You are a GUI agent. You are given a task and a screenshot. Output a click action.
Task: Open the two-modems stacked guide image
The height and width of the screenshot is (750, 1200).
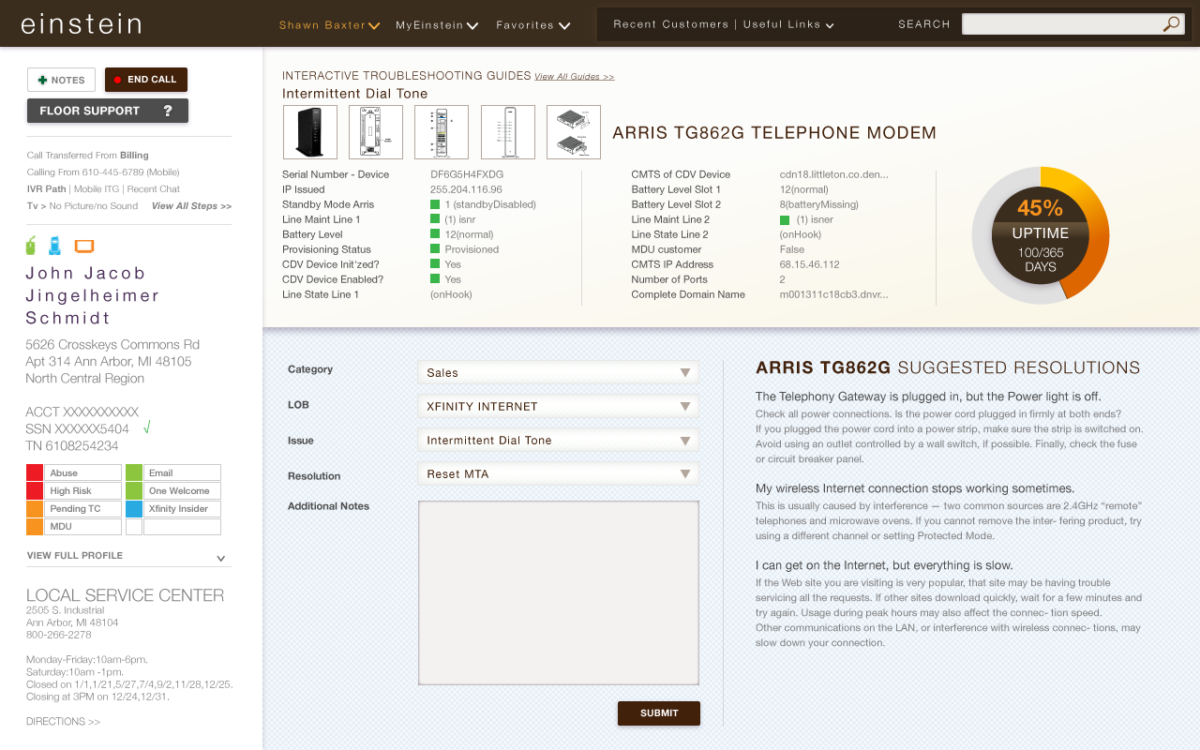(x=573, y=132)
